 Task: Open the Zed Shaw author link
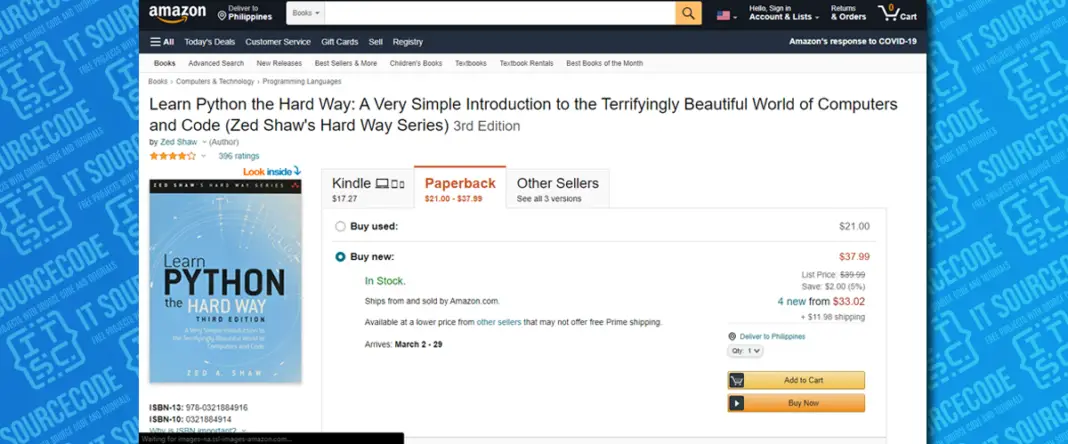[x=179, y=142]
